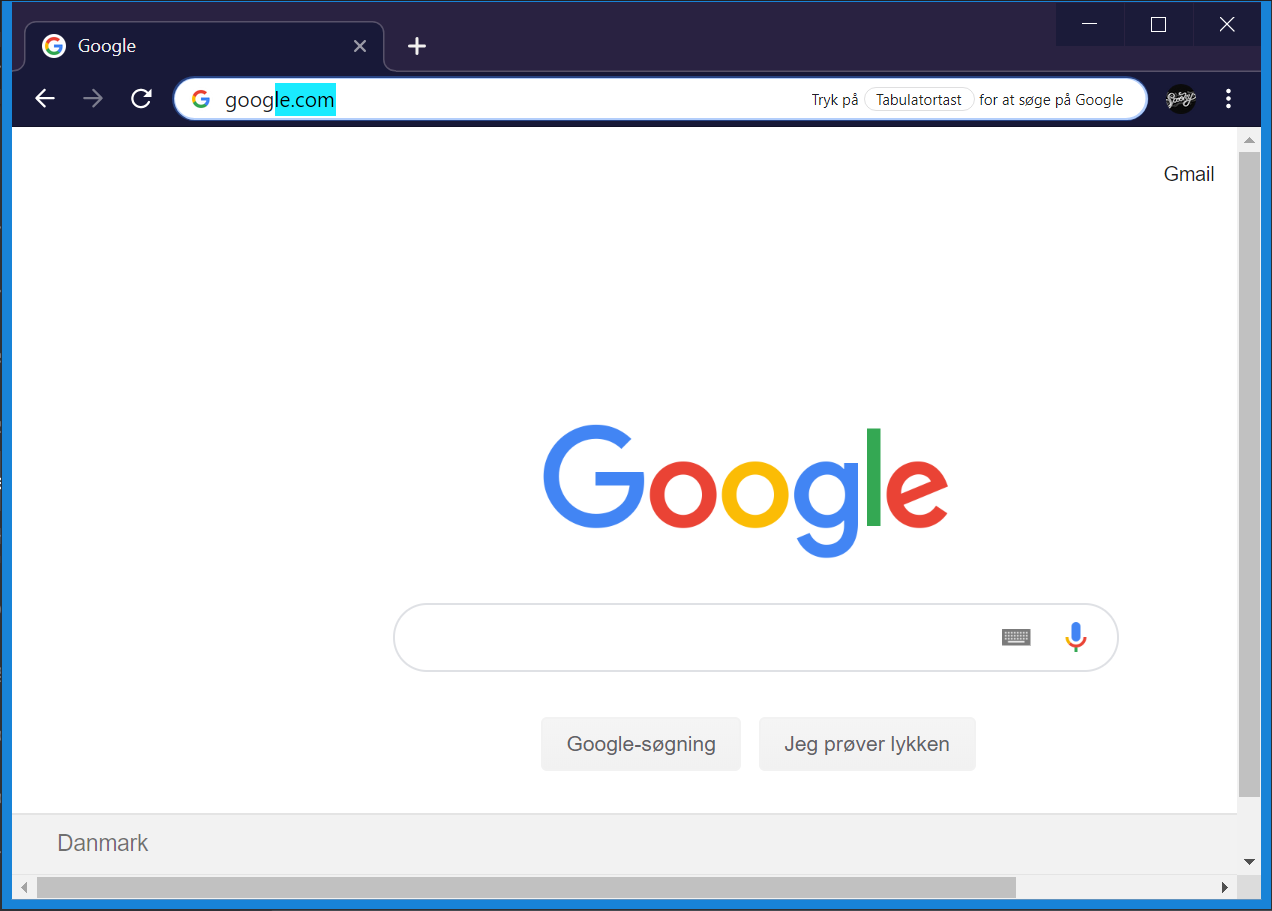Click the forward navigation arrow
This screenshot has height=911, width=1272.
93,99
